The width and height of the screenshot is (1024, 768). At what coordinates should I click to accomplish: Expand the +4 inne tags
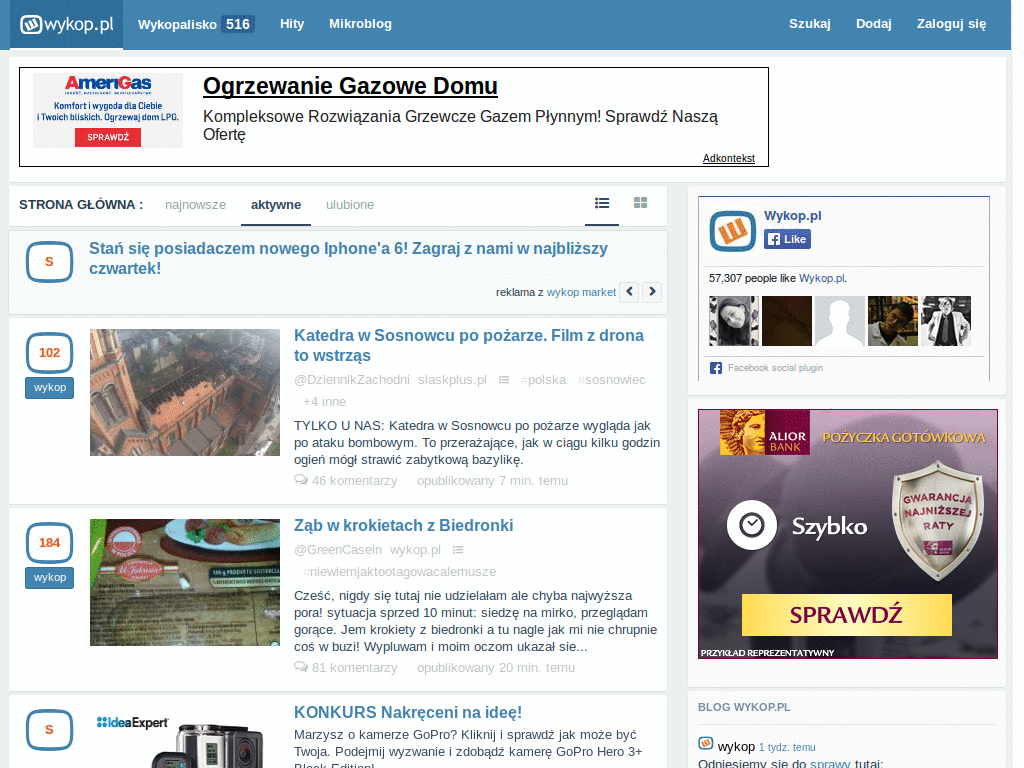tap(325, 402)
